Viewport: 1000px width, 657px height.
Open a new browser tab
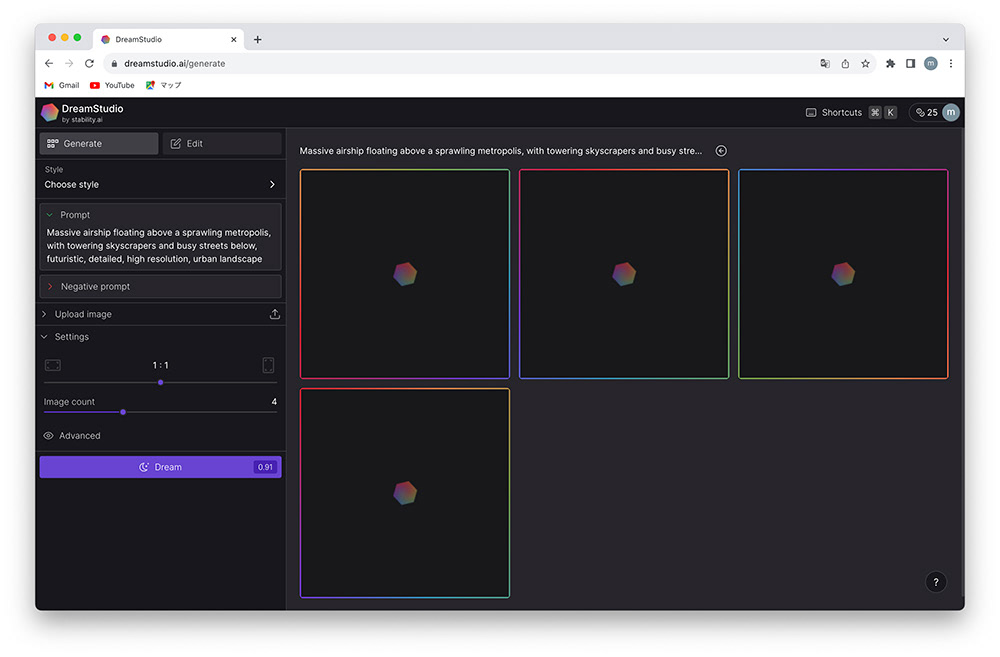click(x=258, y=40)
